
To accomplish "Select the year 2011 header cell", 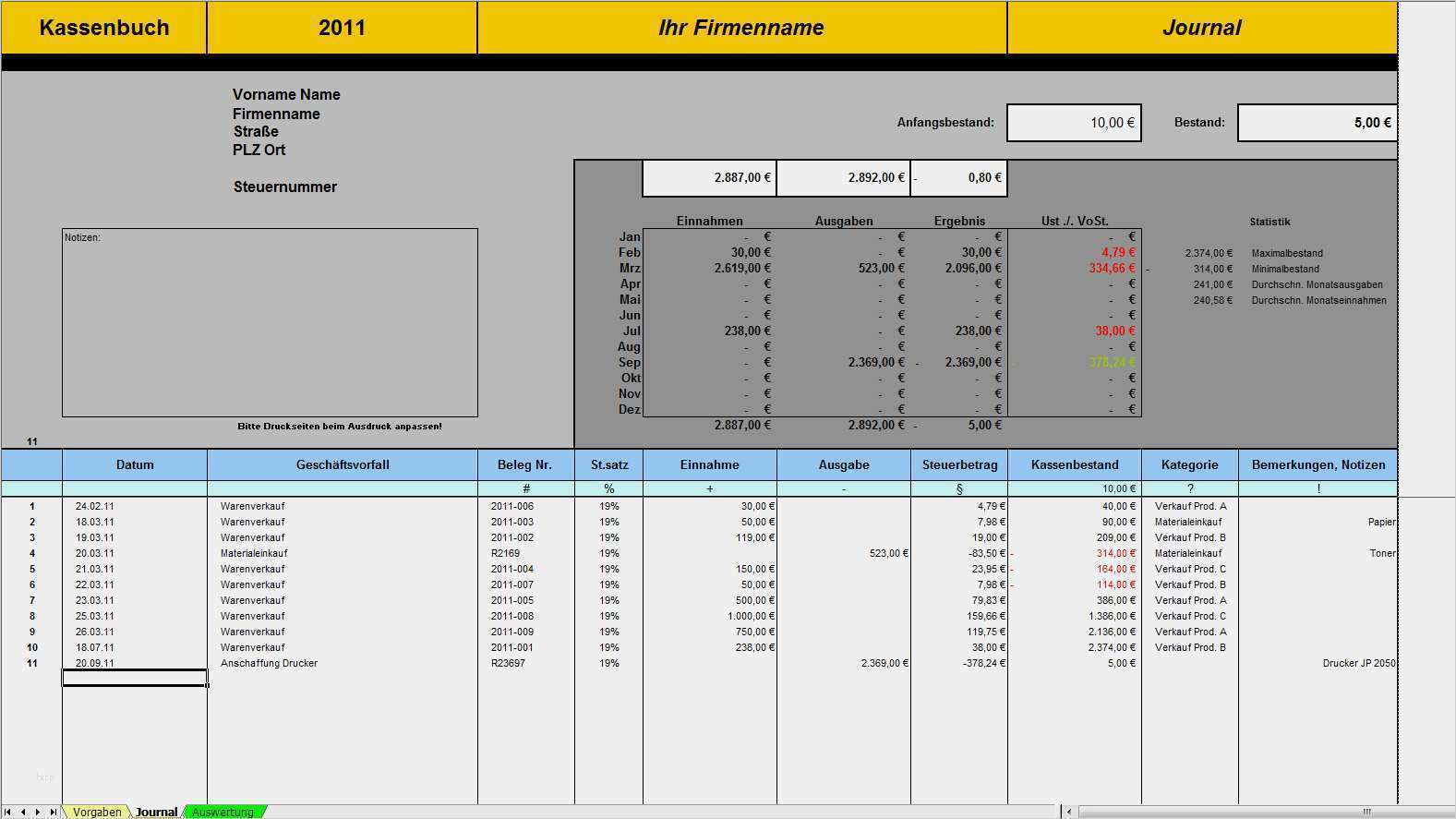I will coord(342,28).
